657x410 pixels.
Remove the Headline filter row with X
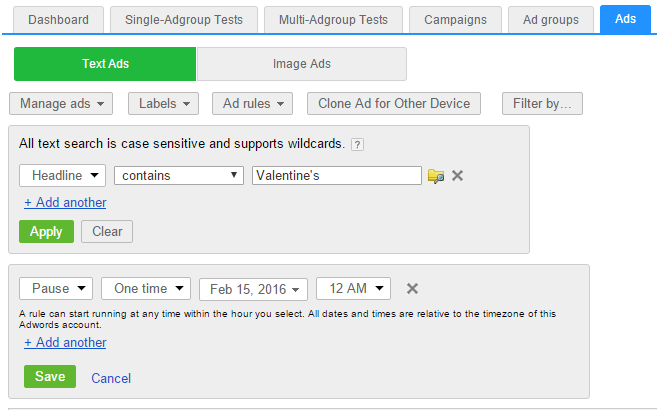click(x=457, y=176)
